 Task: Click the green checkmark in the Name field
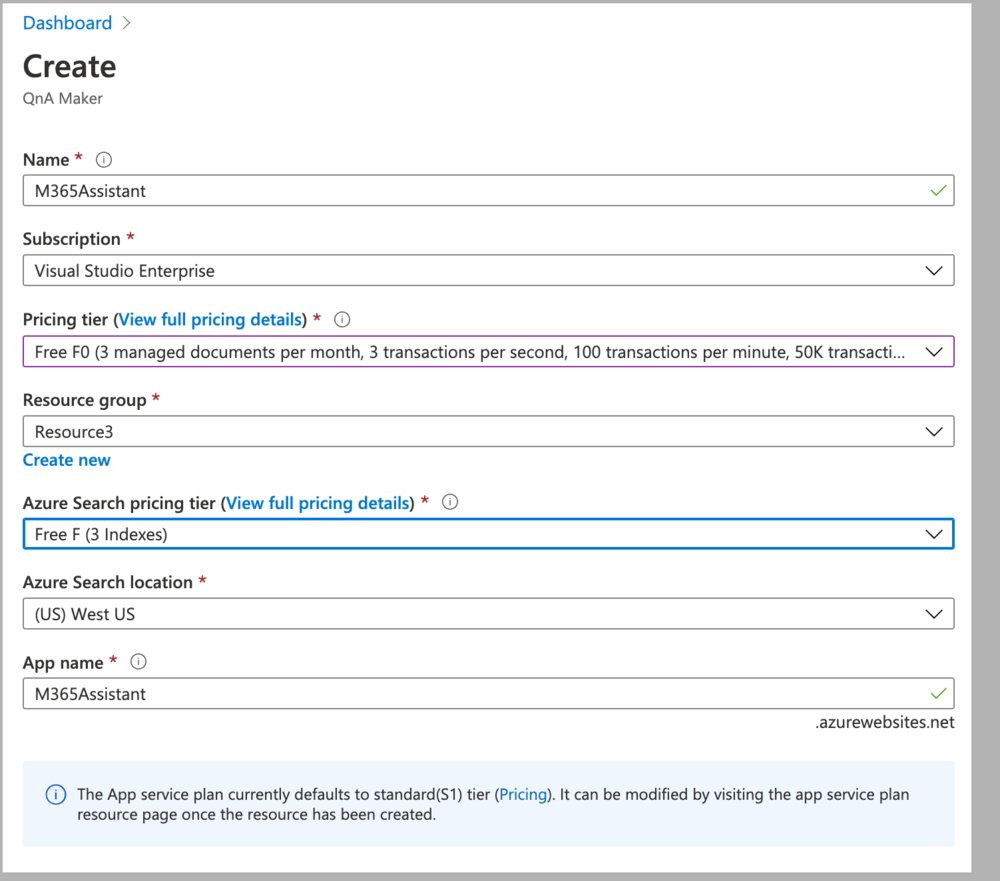point(937,190)
